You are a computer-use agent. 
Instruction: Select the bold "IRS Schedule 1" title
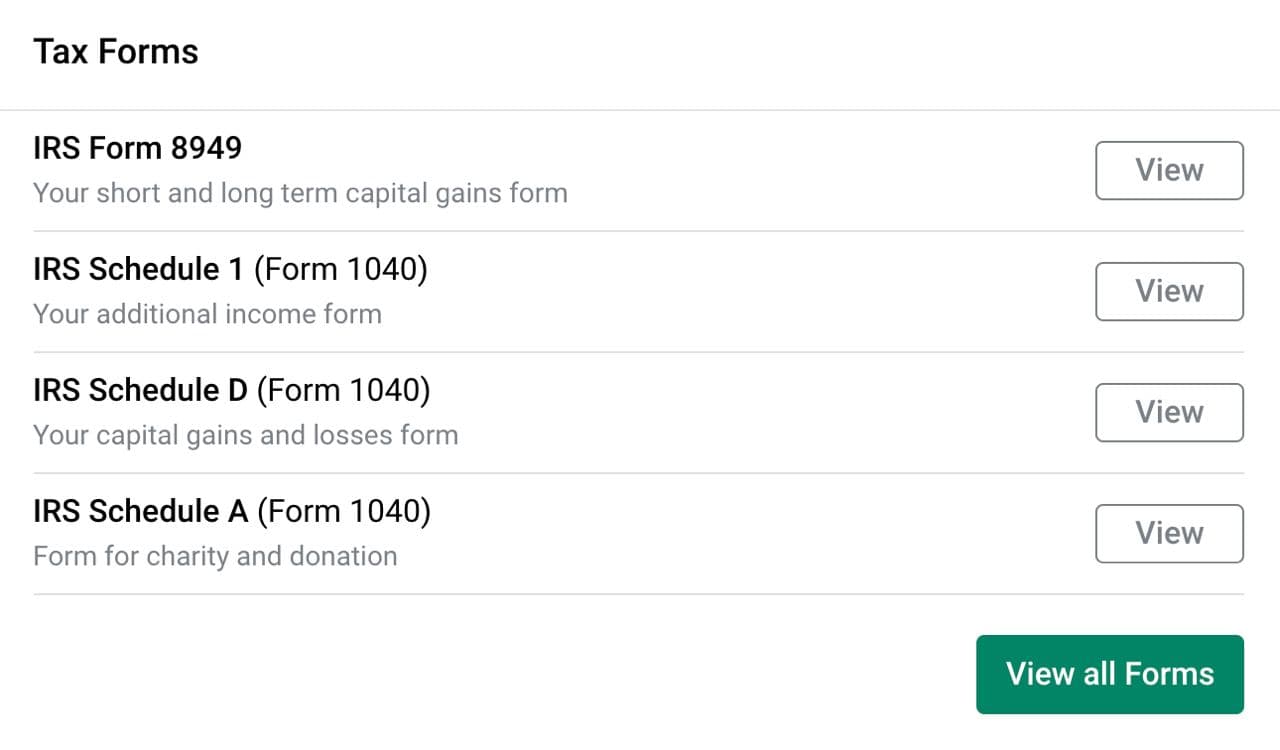tap(138, 269)
